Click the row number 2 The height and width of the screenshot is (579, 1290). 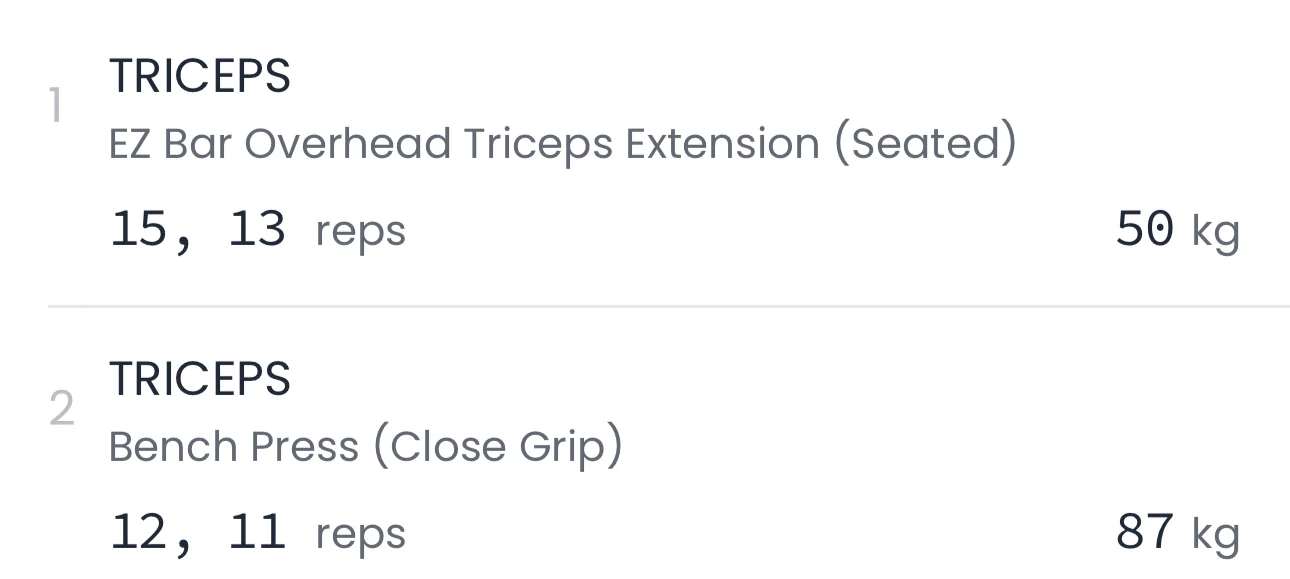(x=61, y=410)
